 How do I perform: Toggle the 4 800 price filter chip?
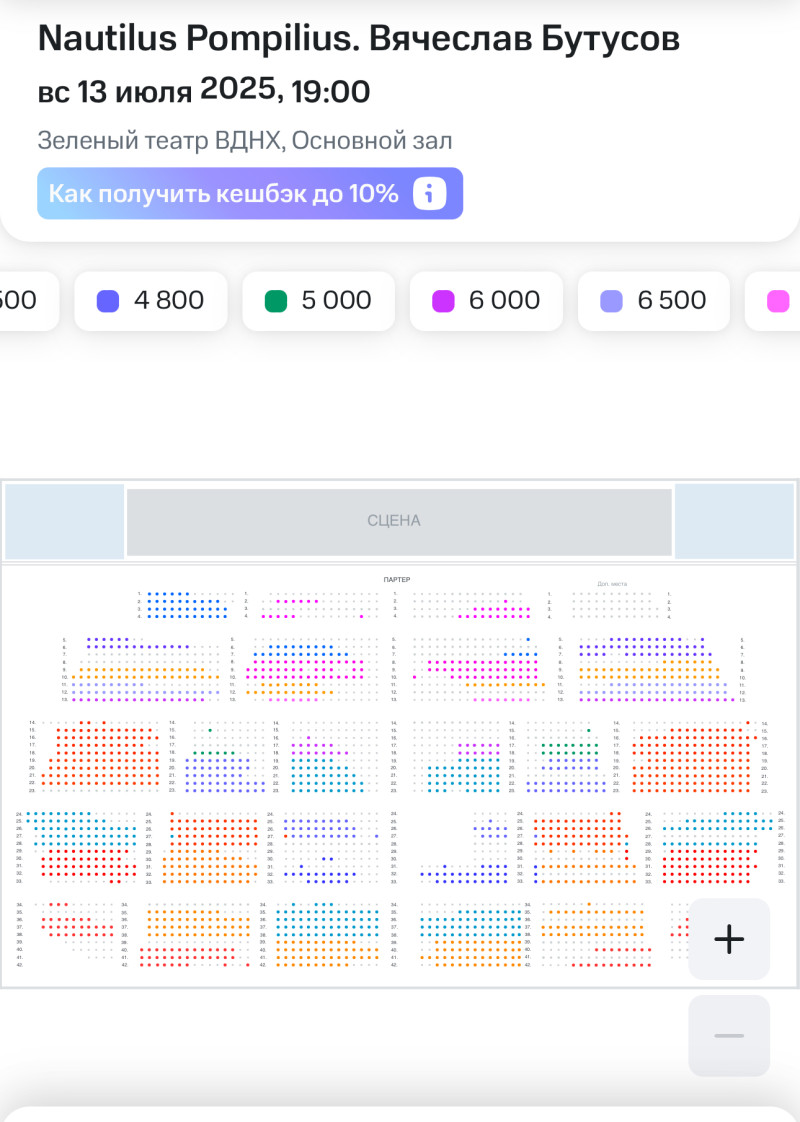coord(151,300)
